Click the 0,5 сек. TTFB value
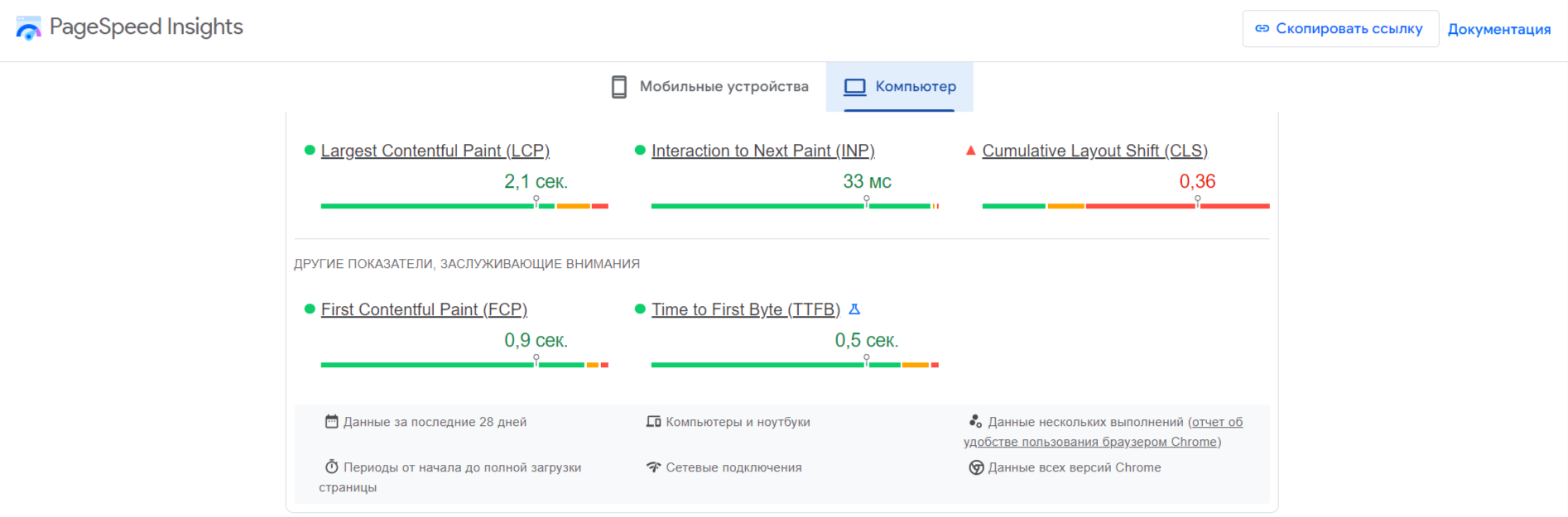This screenshot has width=1568, height=517. pos(867,340)
